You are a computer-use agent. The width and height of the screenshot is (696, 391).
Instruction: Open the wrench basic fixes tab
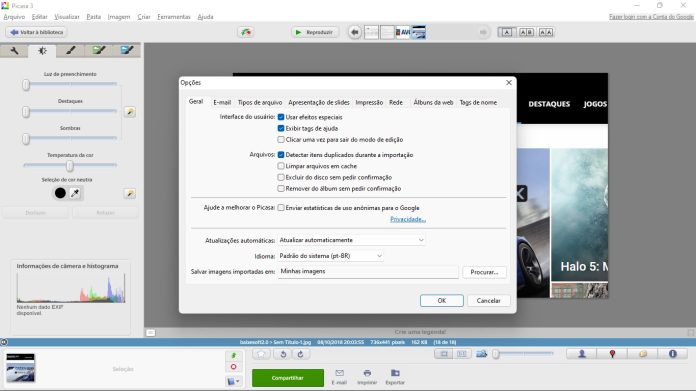14,51
